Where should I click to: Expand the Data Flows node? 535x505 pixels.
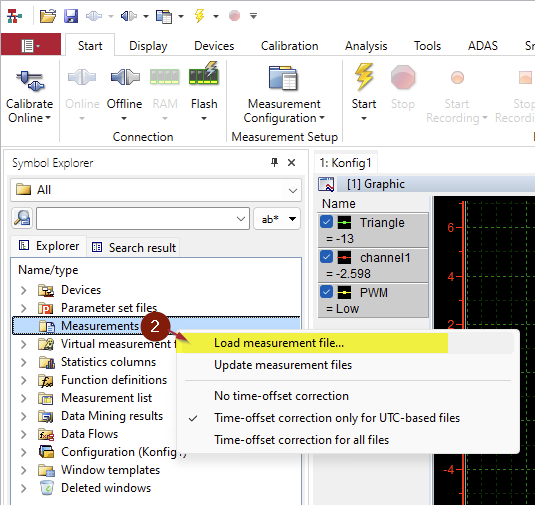[23, 434]
